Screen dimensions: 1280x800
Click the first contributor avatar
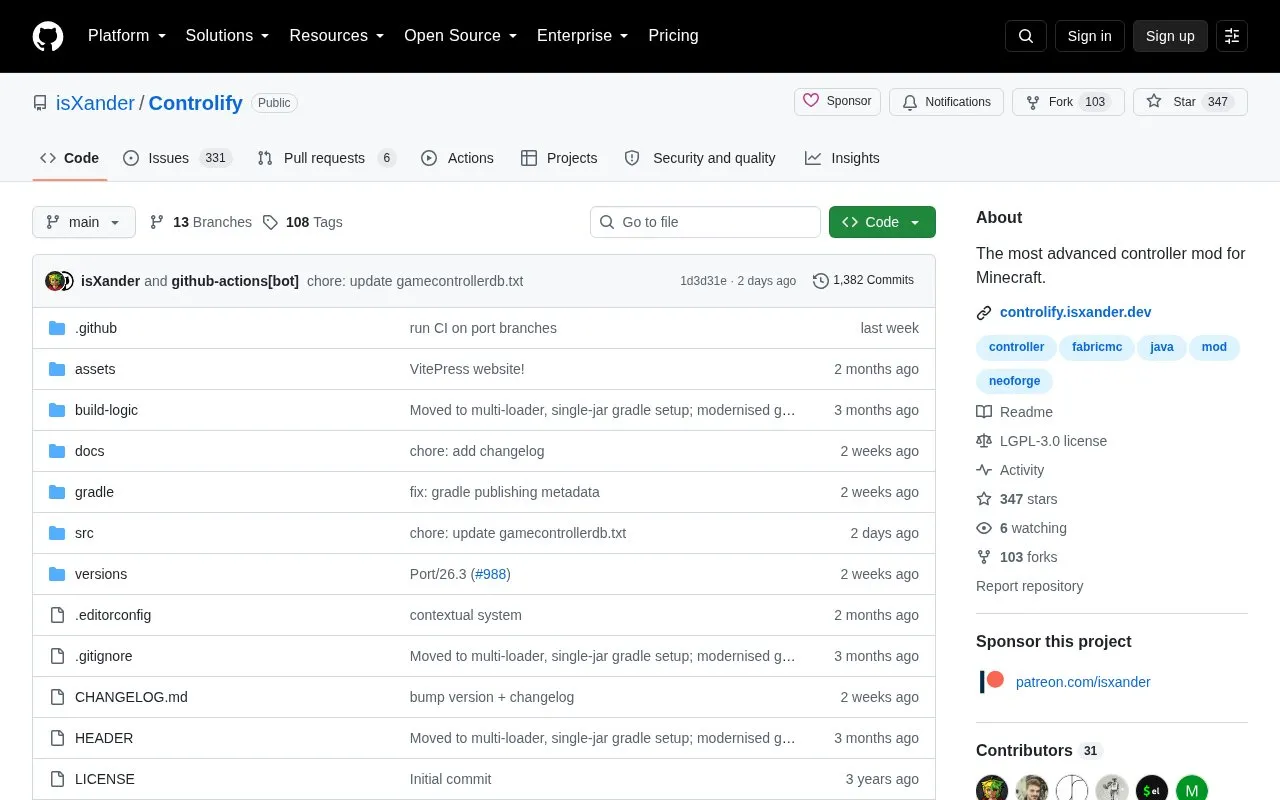pyautogui.click(x=992, y=789)
